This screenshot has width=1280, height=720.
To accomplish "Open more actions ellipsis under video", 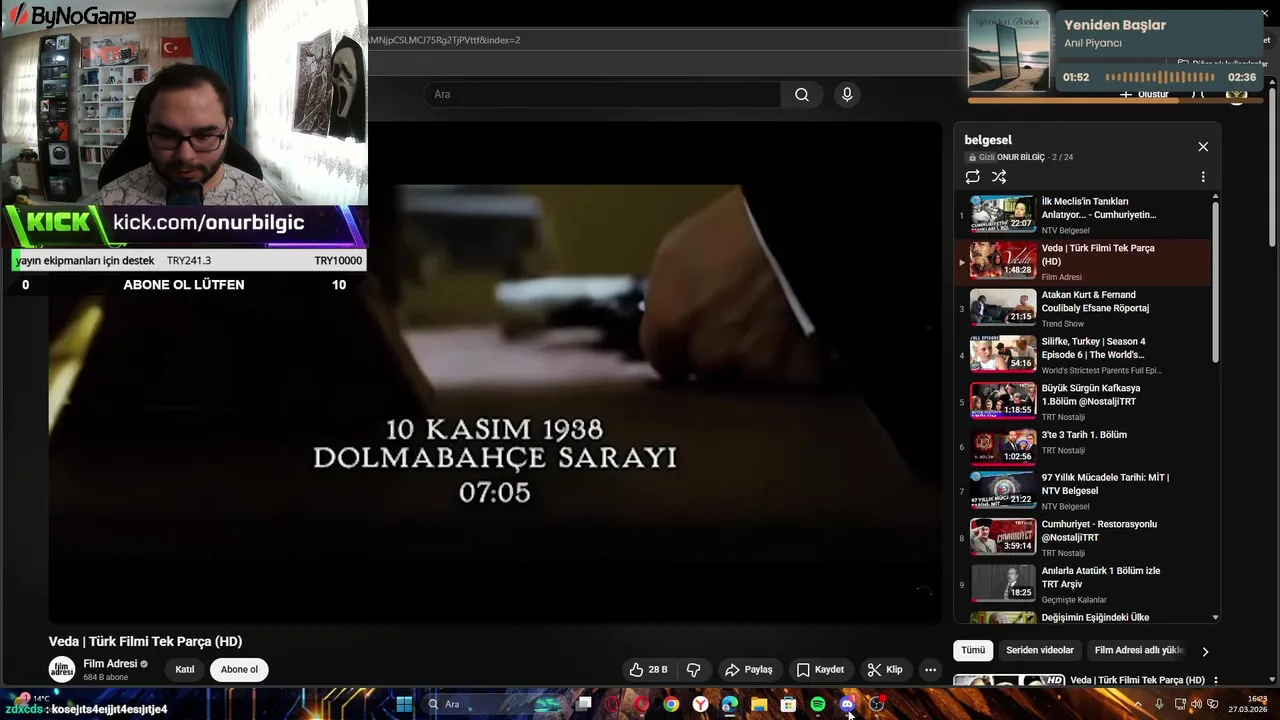I will pyautogui.click(x=930, y=670).
